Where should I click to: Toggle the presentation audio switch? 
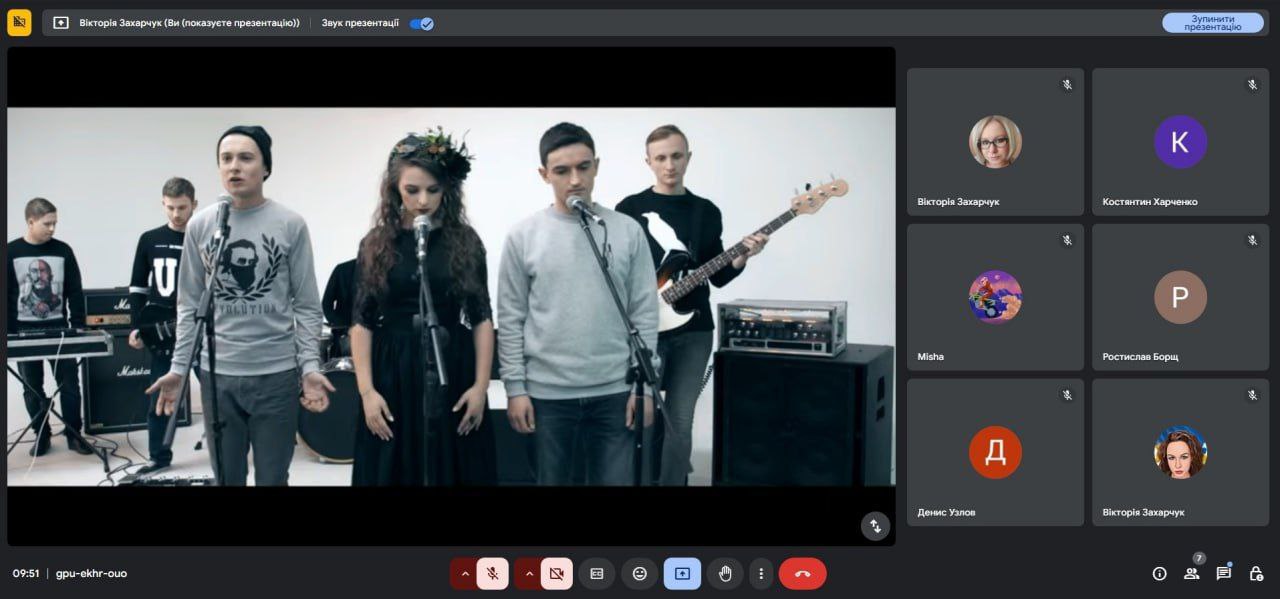[421, 23]
